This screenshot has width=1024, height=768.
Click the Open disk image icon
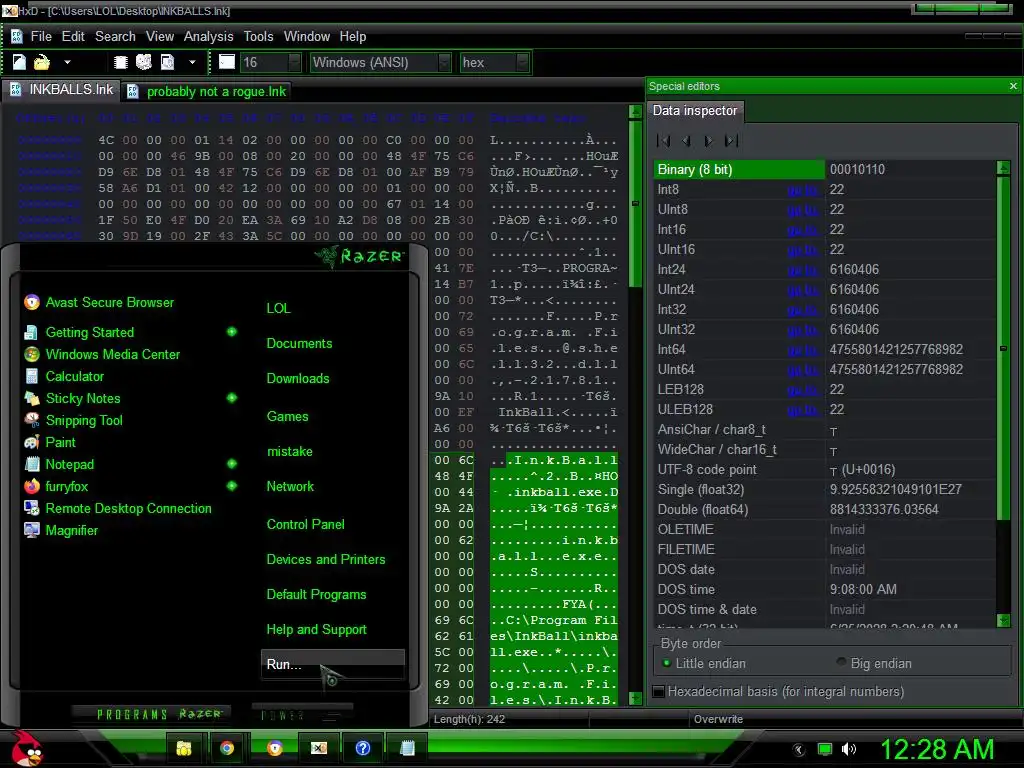pyautogui.click(x=168, y=62)
